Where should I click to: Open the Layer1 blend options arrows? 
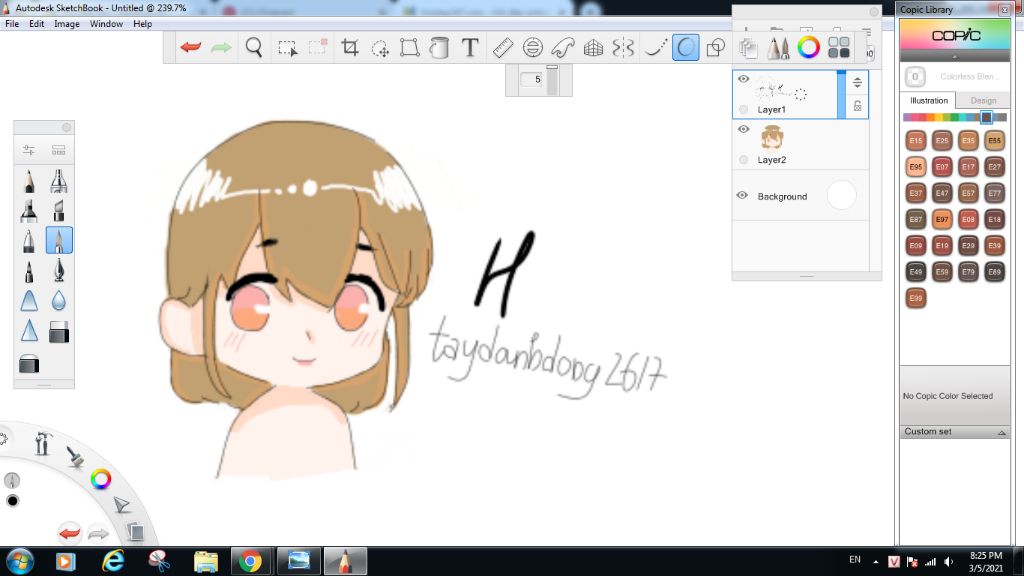[x=857, y=82]
